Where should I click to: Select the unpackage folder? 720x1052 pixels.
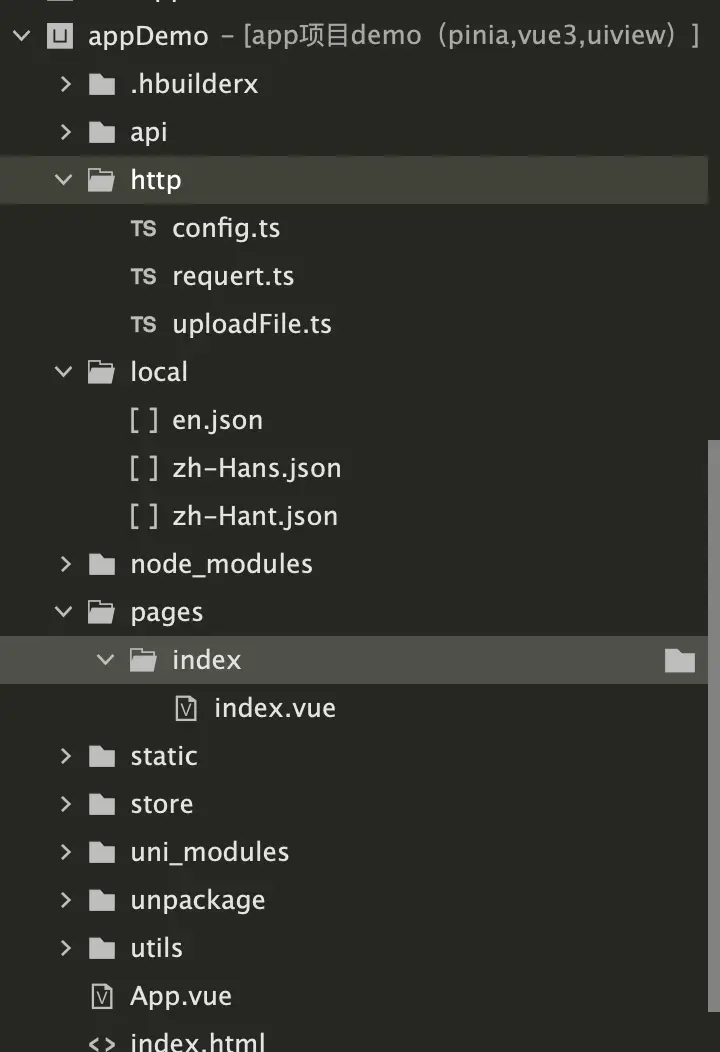197,900
